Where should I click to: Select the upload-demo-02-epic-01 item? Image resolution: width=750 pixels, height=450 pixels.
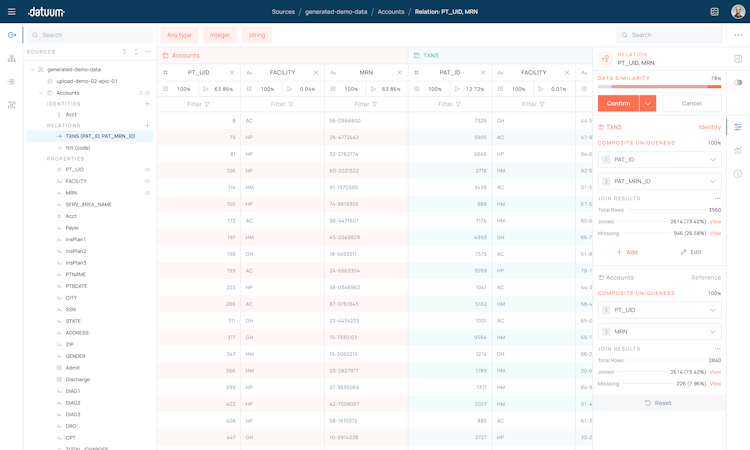pyautogui.click(x=87, y=81)
